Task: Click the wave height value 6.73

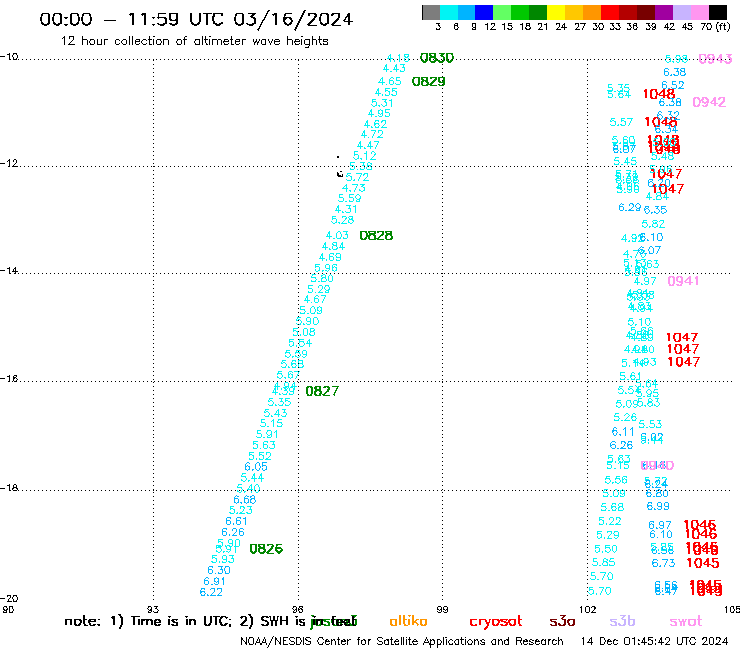Action: [664, 563]
